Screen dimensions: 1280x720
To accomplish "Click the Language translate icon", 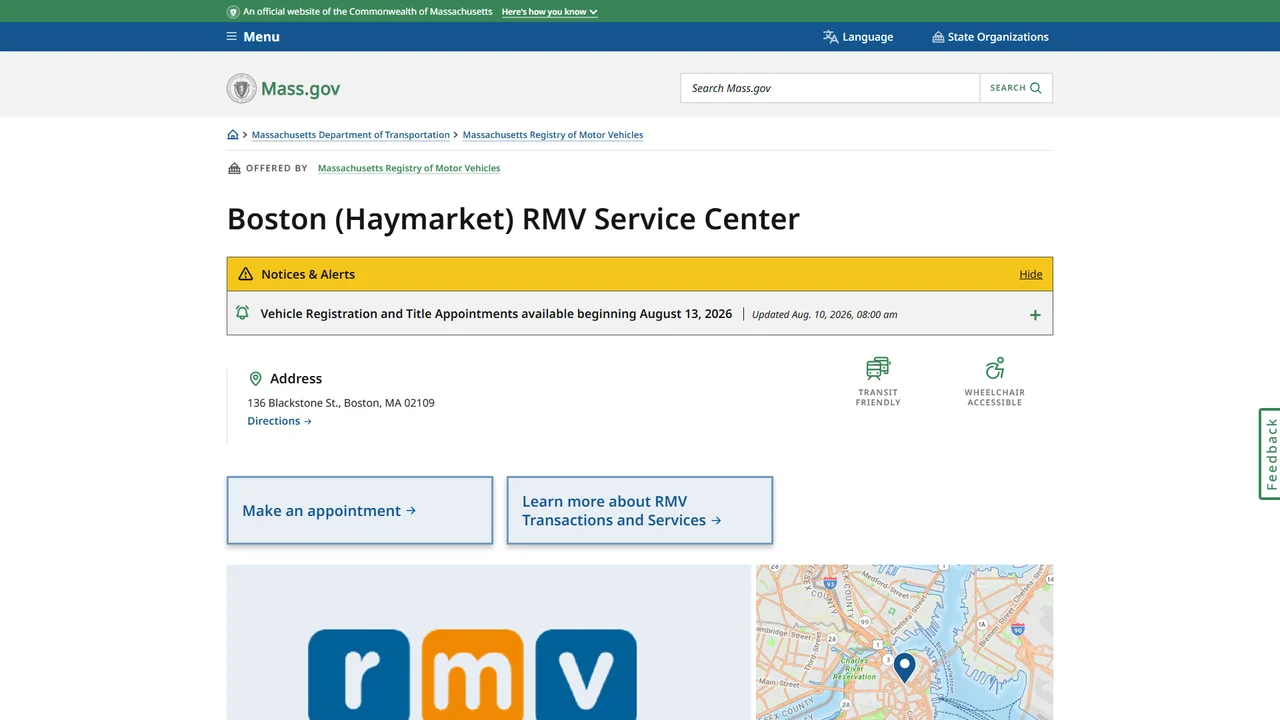I will [830, 37].
